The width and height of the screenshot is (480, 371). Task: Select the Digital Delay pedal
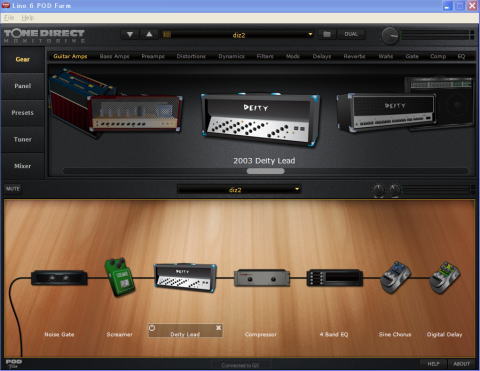coord(445,277)
